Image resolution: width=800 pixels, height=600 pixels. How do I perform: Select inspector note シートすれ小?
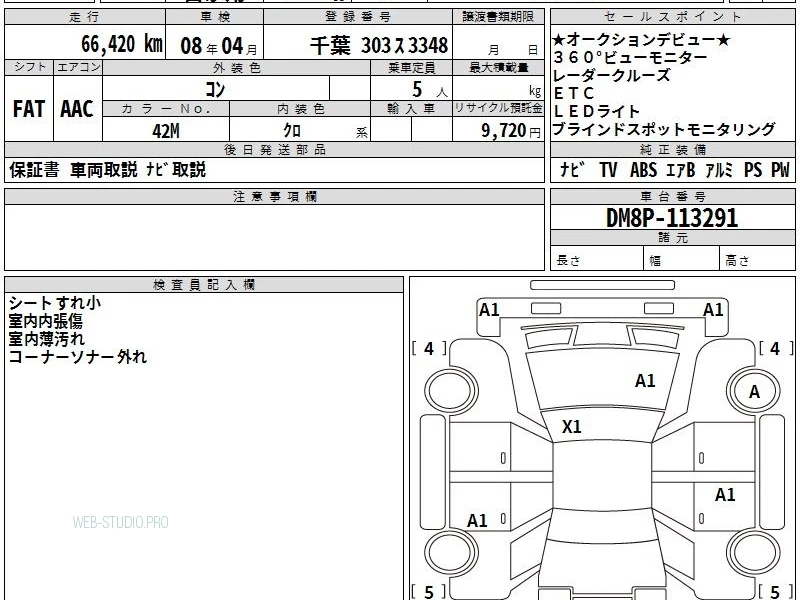pos(55,303)
